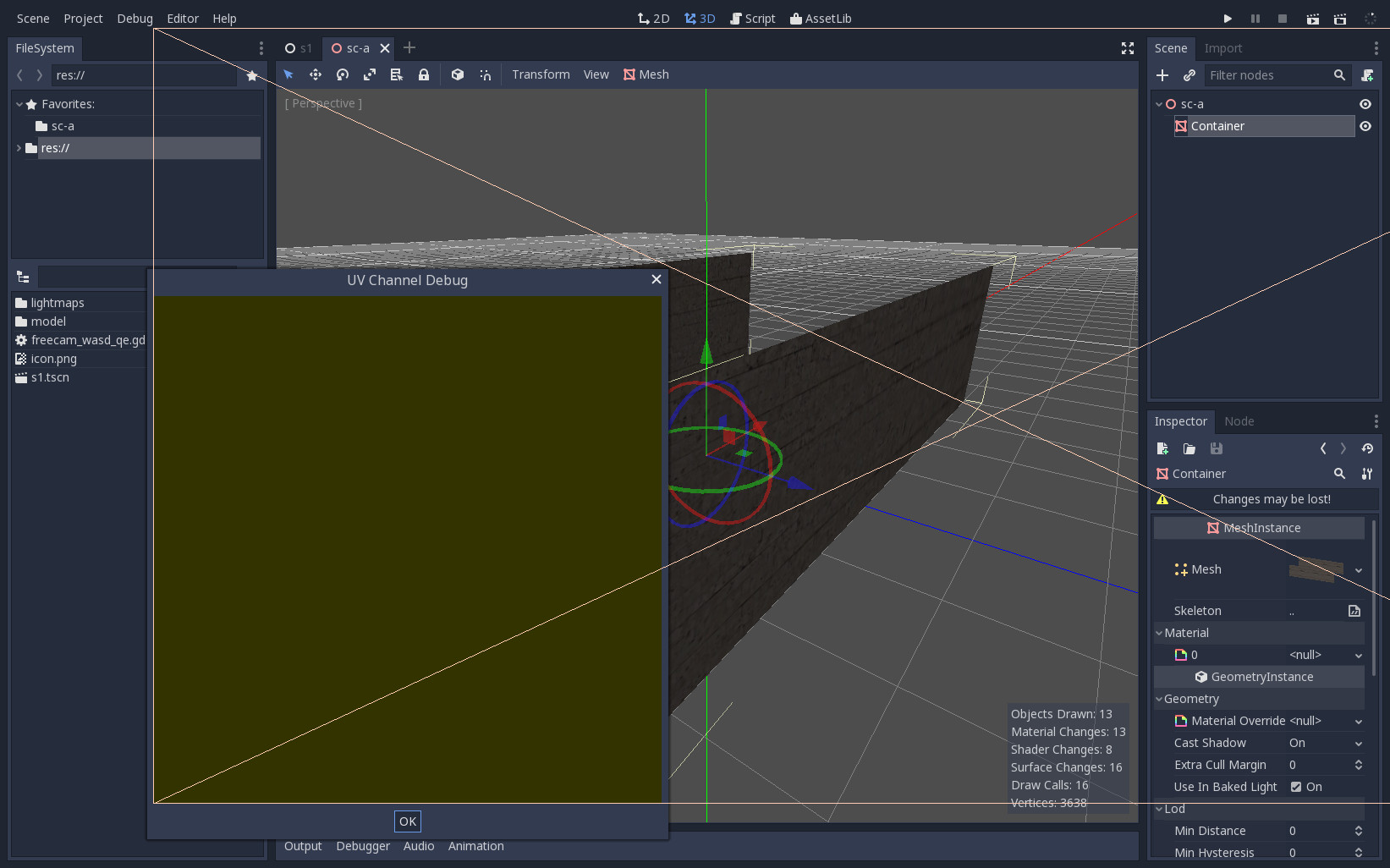Click the list selectable nodes icon
1390x868 pixels.
[397, 74]
